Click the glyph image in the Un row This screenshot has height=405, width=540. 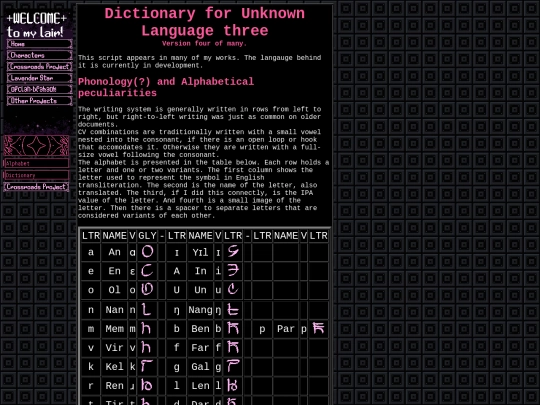[233, 290]
